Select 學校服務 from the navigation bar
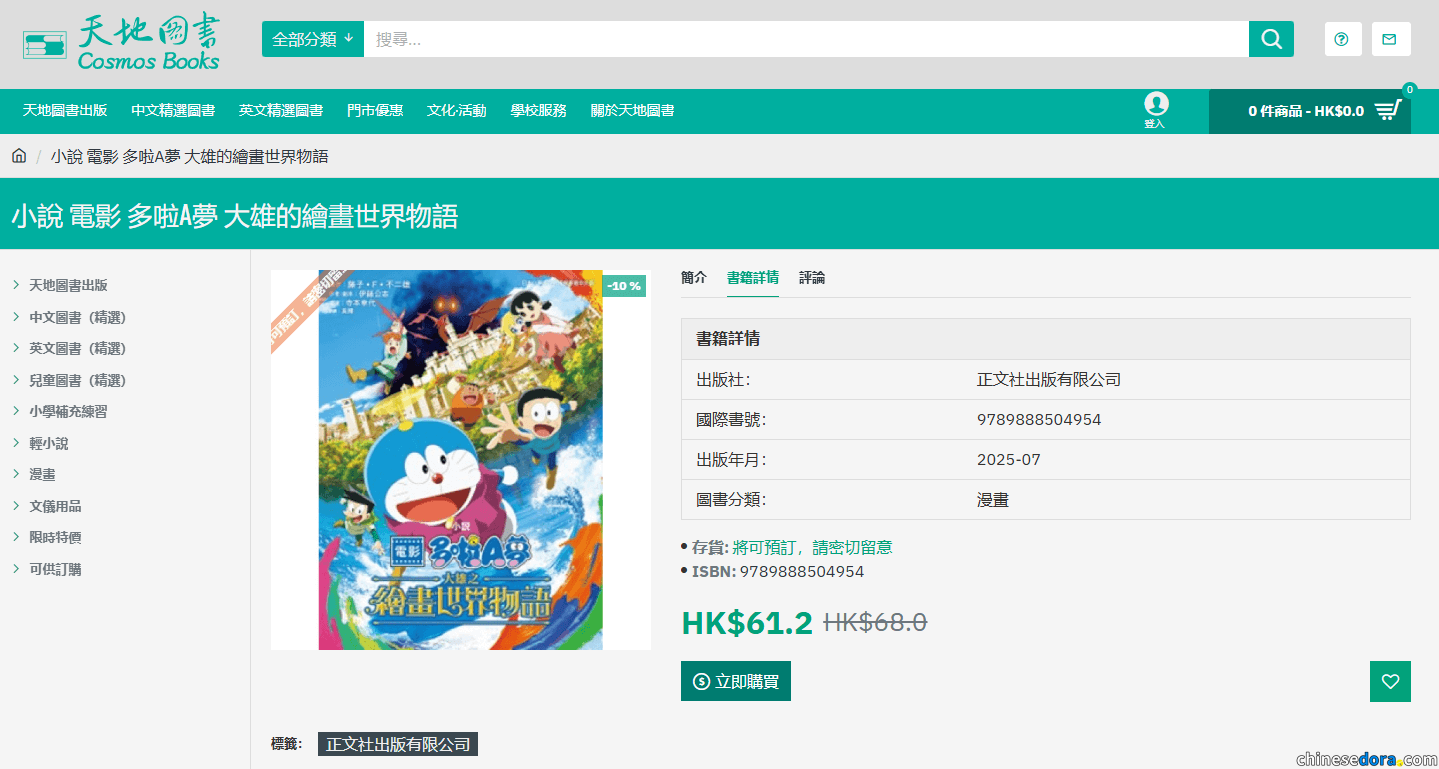This screenshot has width=1439, height=769. pyautogui.click(x=538, y=111)
